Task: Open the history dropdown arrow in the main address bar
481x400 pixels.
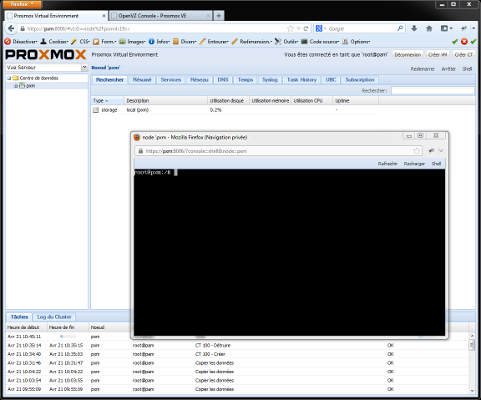Action: (x=299, y=29)
